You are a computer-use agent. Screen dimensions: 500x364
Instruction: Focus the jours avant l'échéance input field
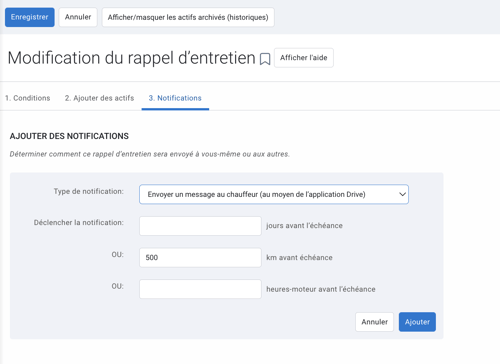point(200,226)
